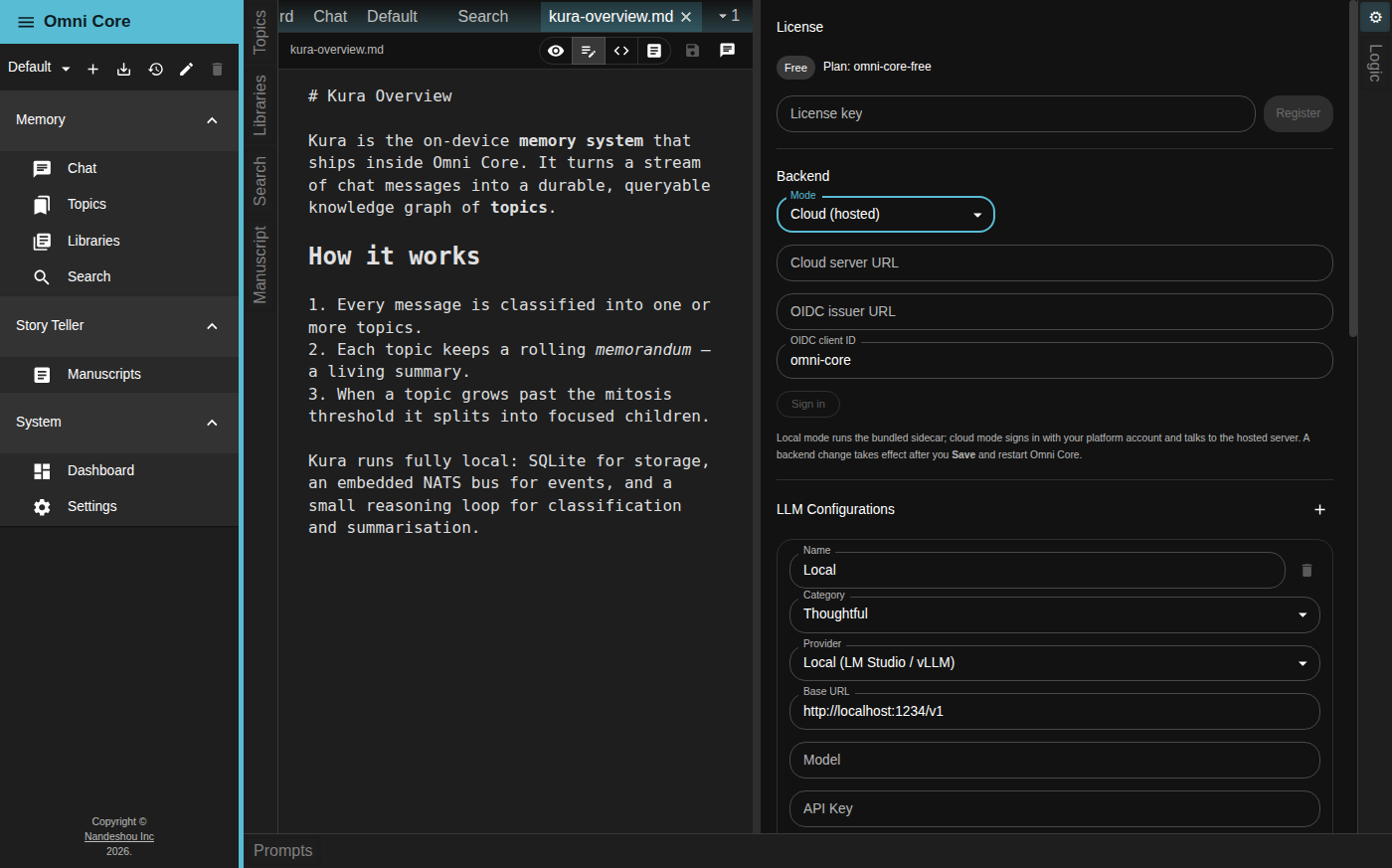
Task: Open the comment chat bubble icon
Action: [727, 50]
